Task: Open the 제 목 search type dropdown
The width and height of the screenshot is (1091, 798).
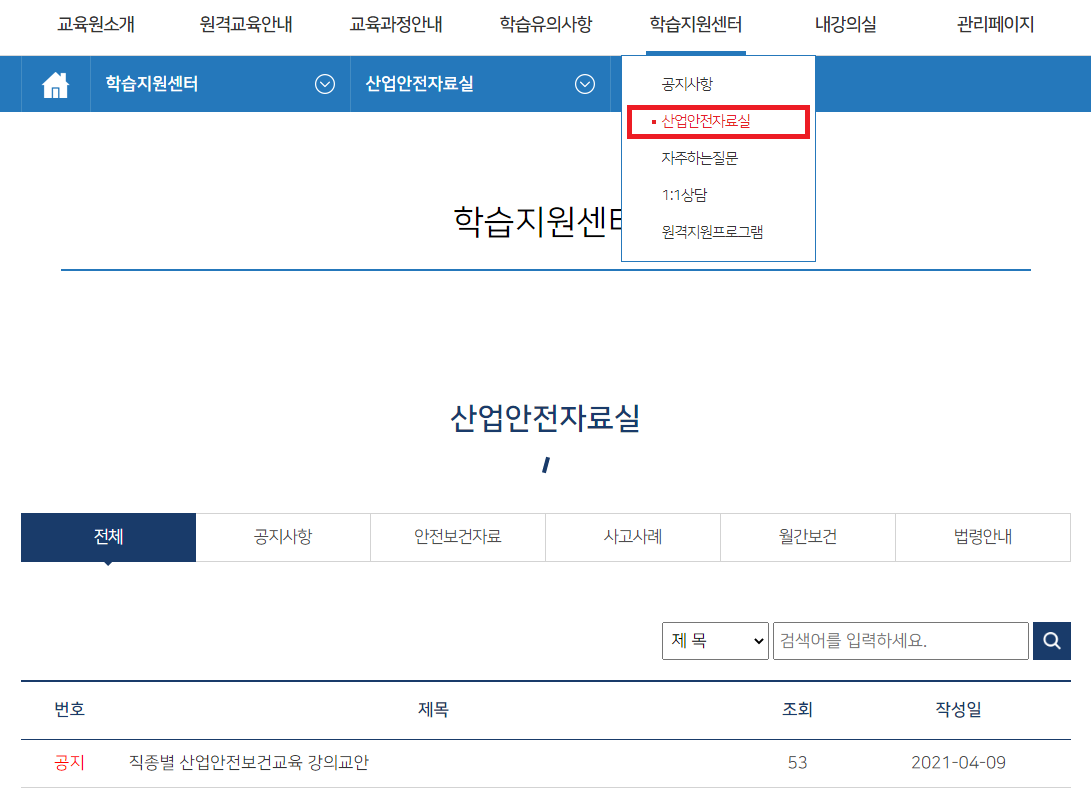Action: [715, 641]
